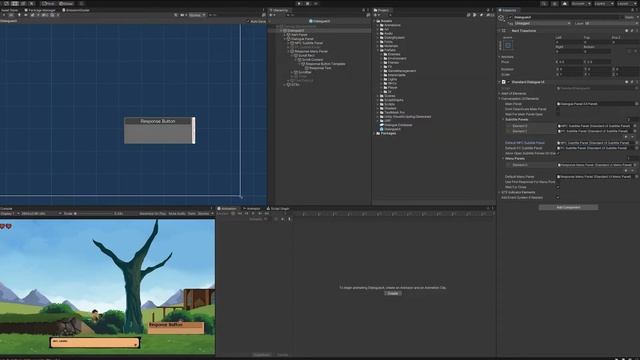Toggle Wait For Main Panel Open checkbox
Image resolution: width=640 pixels, height=360 pixels.
(558, 114)
